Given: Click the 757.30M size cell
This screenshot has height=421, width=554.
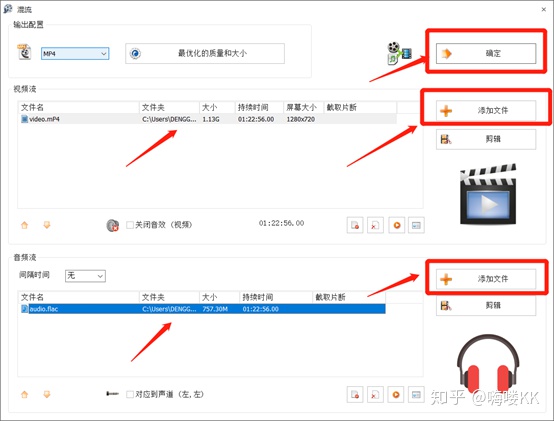Looking at the screenshot, I should coord(215,309).
